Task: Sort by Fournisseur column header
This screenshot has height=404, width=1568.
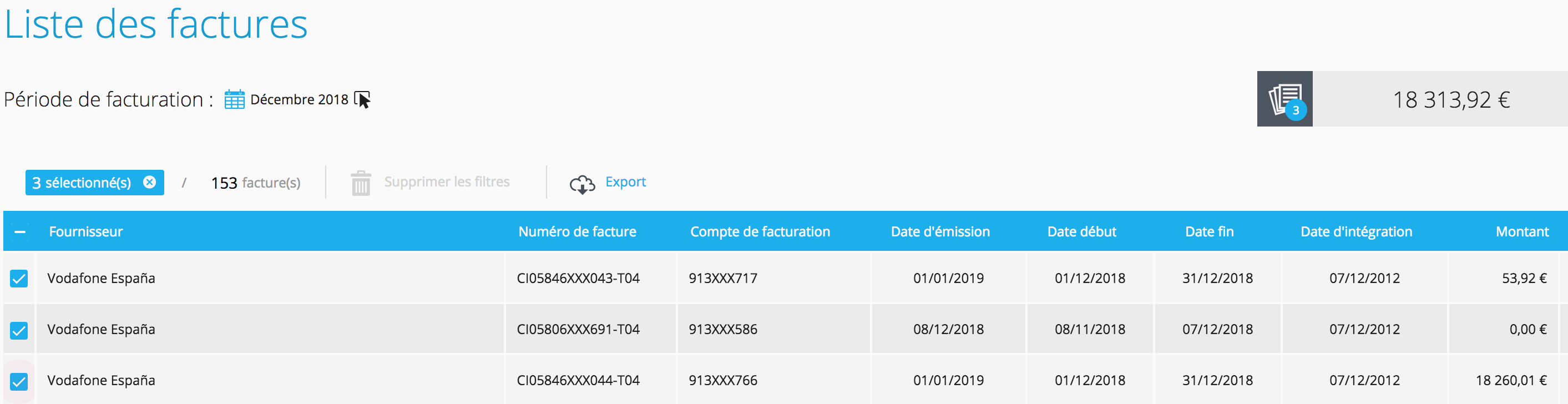Action: (x=86, y=232)
